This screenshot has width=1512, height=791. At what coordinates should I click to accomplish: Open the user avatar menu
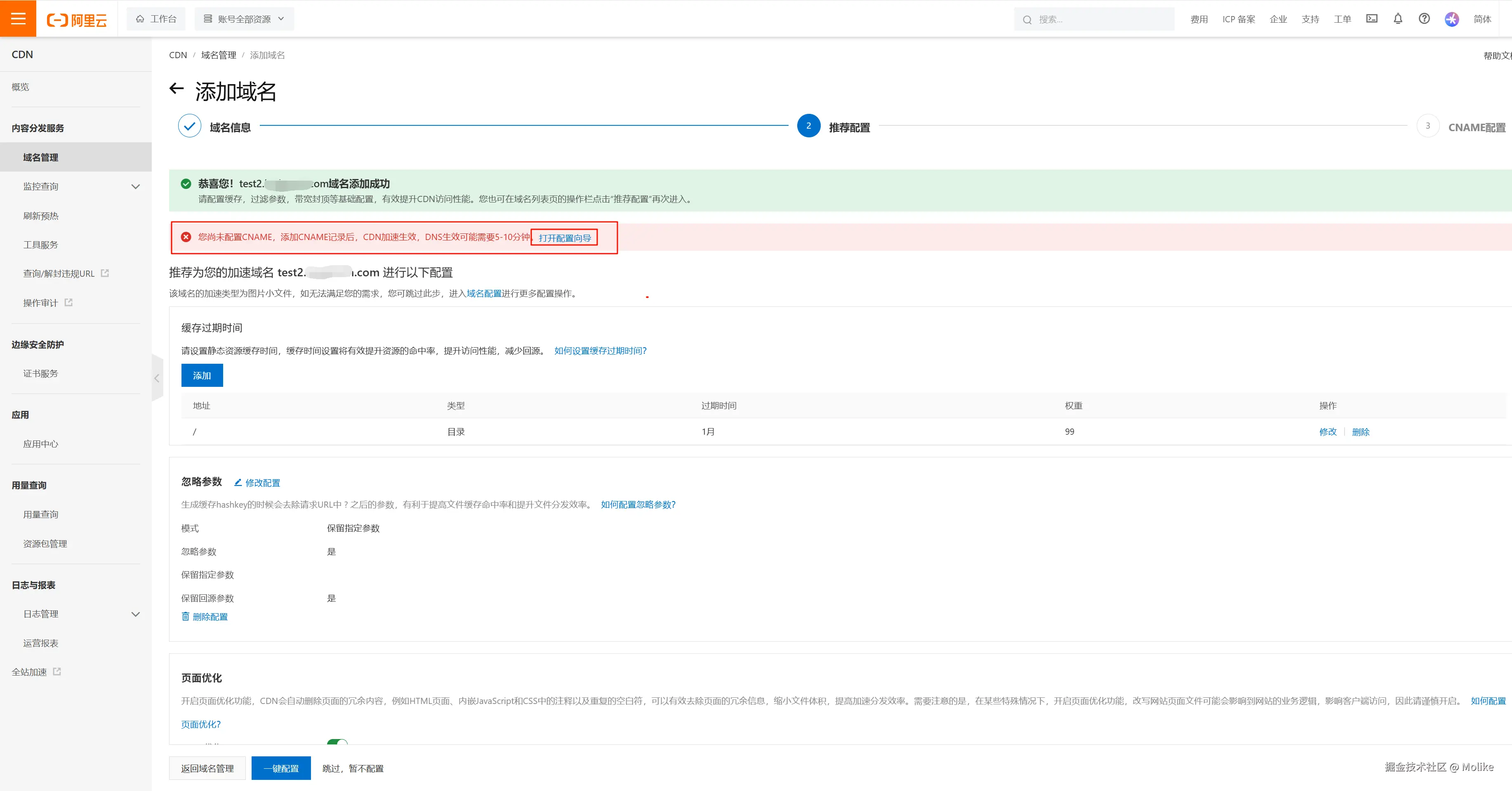tap(1451, 19)
